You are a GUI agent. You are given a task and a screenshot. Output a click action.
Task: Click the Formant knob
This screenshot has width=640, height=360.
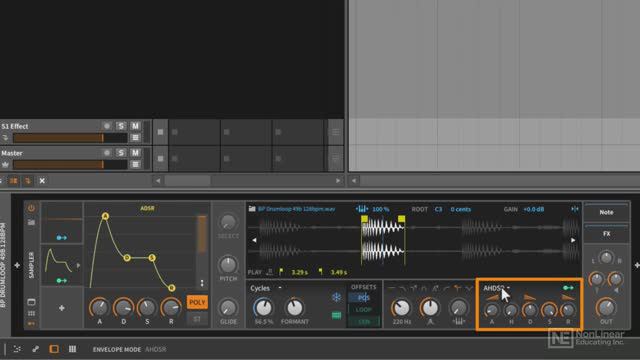[x=294, y=307]
